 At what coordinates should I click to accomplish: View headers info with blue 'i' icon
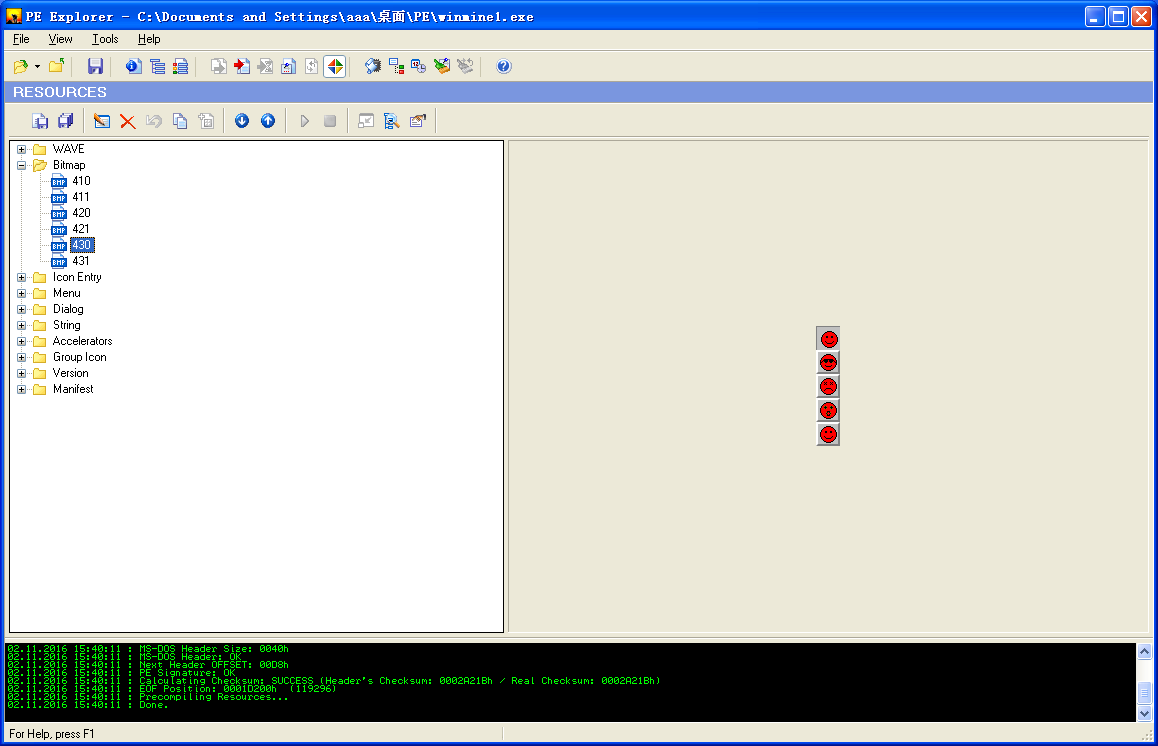tap(134, 66)
